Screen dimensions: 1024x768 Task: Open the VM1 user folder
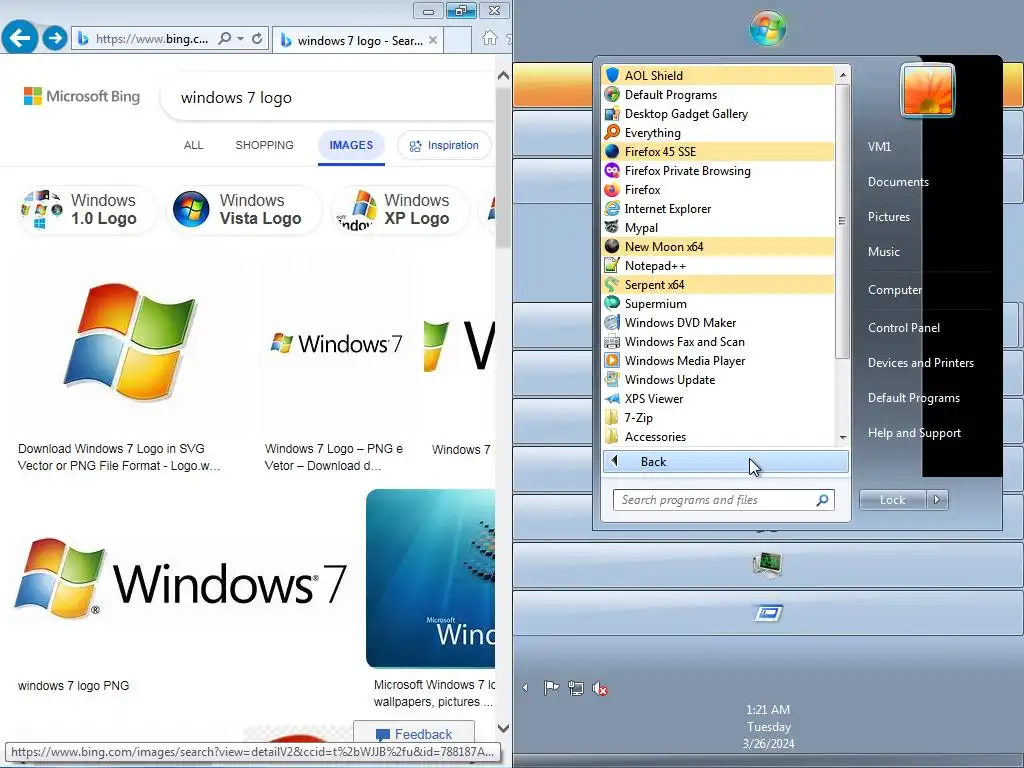pos(879,146)
